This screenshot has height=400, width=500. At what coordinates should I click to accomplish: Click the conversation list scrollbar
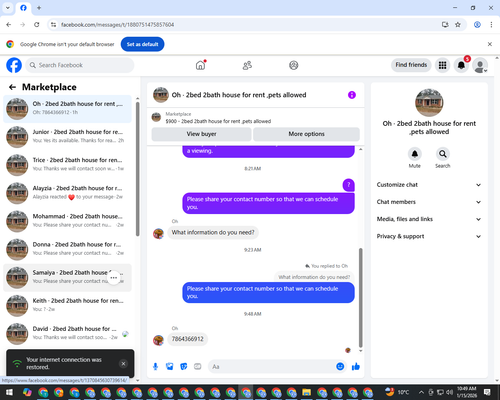[138, 169]
